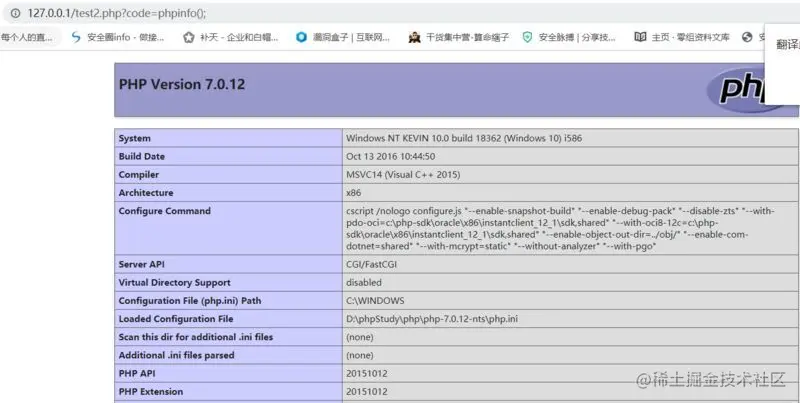Open the 安全圈info bookmark
Viewport: 800px width, 403px height.
point(118,37)
